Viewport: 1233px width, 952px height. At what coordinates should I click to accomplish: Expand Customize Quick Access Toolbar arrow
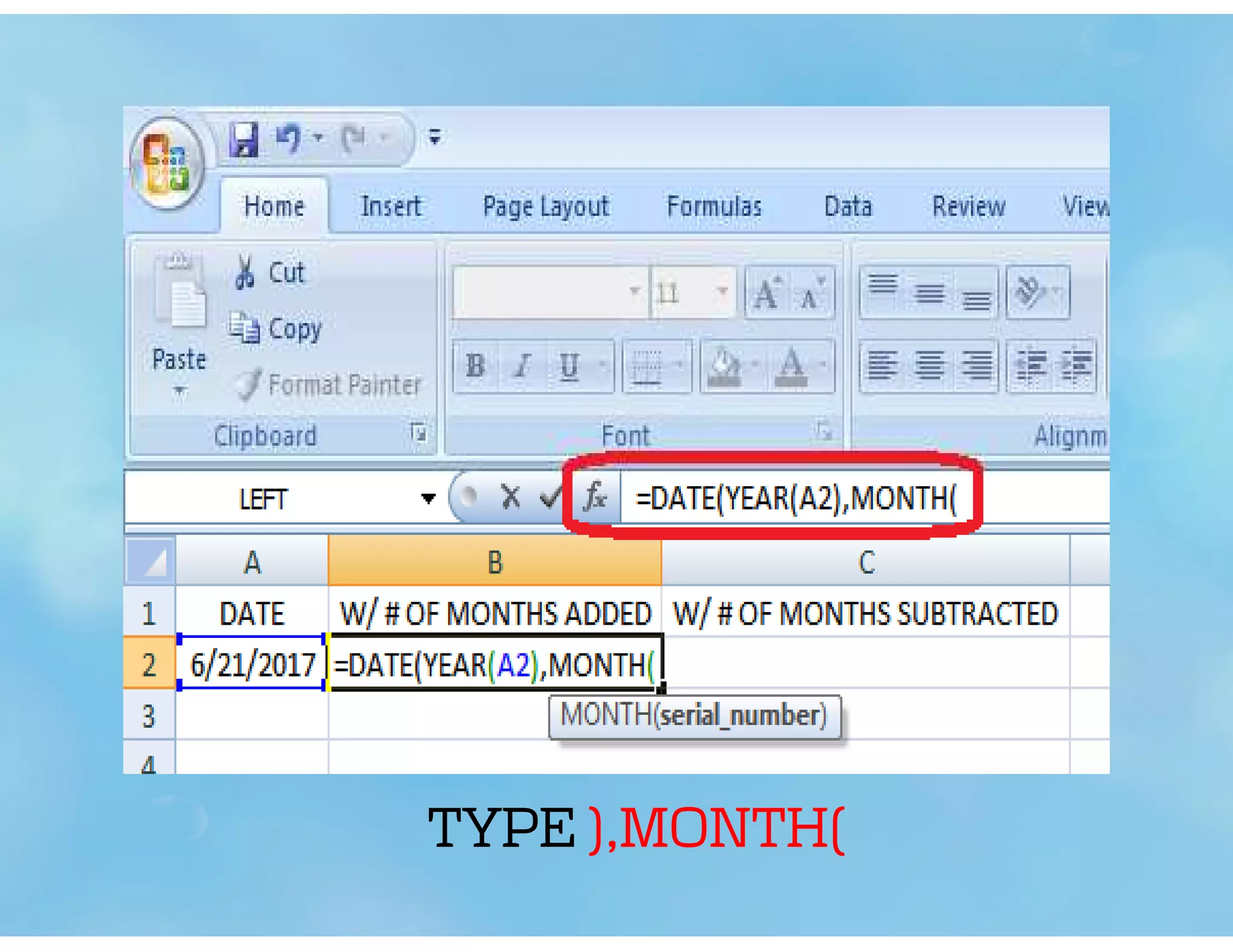coord(435,138)
